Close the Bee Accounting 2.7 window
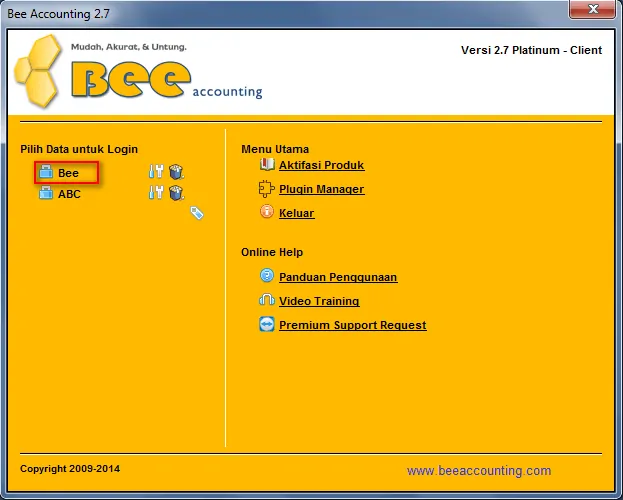 592,9
